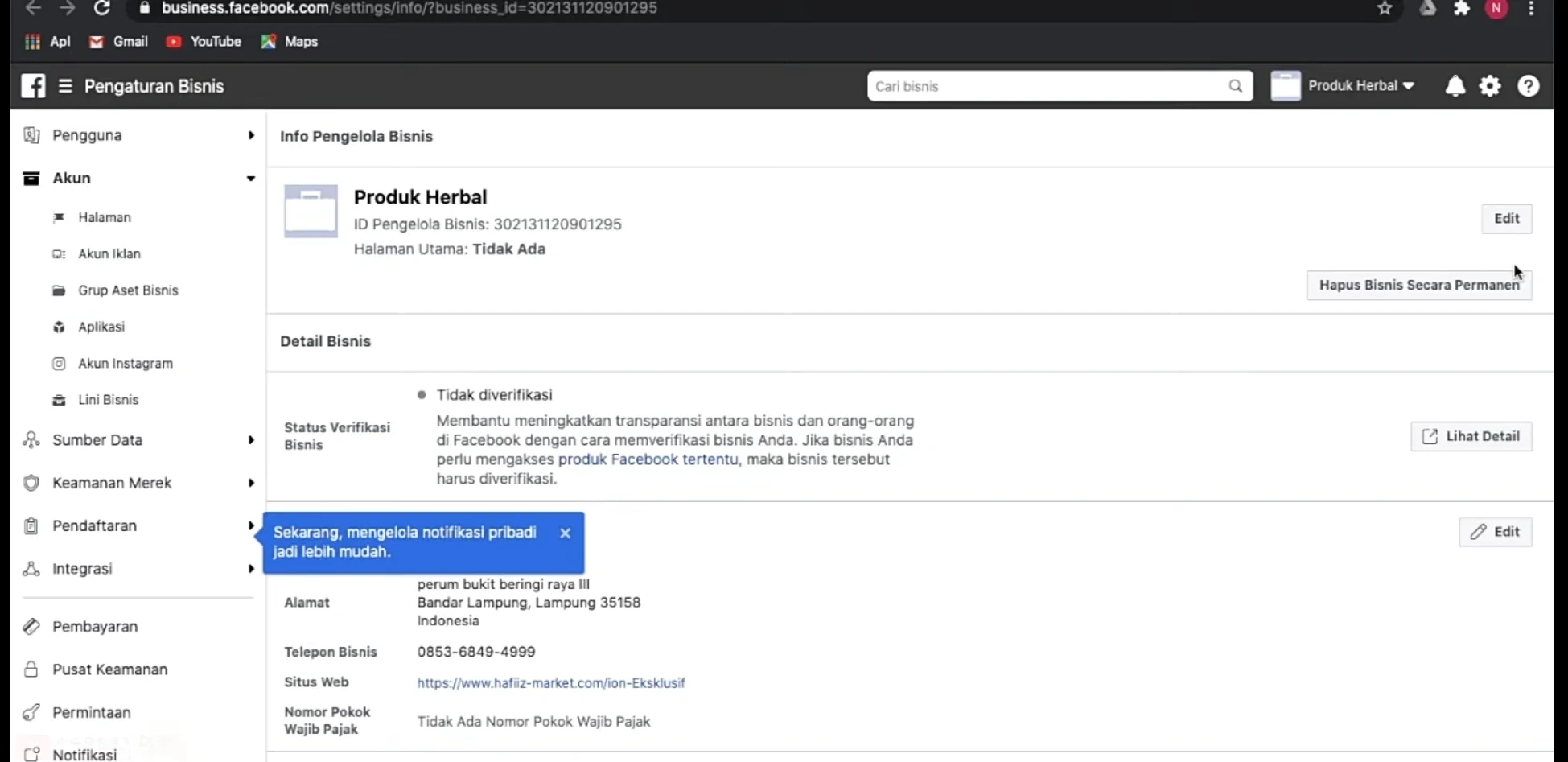Open the help question mark icon

[1528, 86]
